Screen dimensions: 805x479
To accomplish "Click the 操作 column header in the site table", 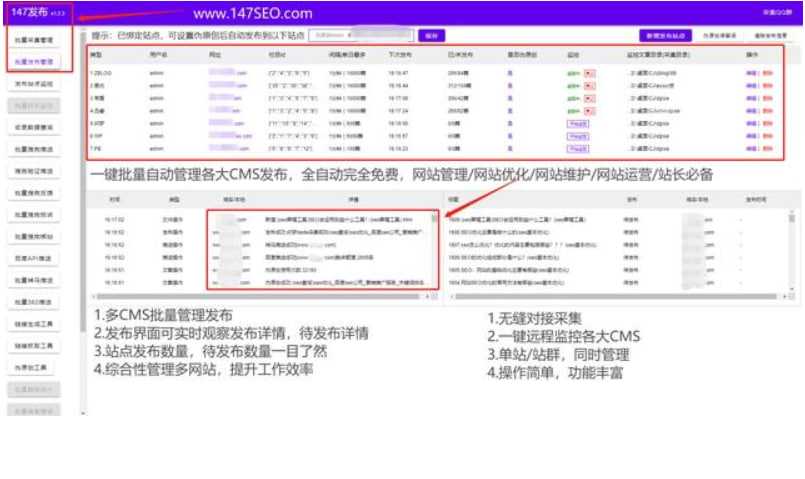I will (x=752, y=54).
